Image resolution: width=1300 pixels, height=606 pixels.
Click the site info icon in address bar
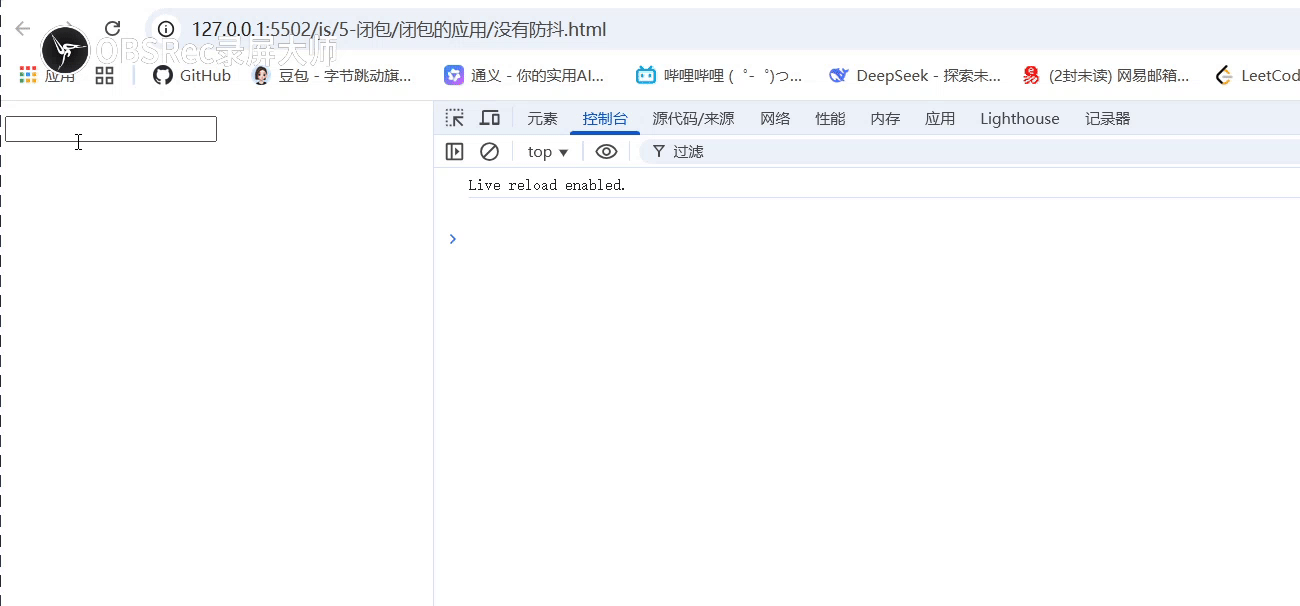pyautogui.click(x=166, y=29)
